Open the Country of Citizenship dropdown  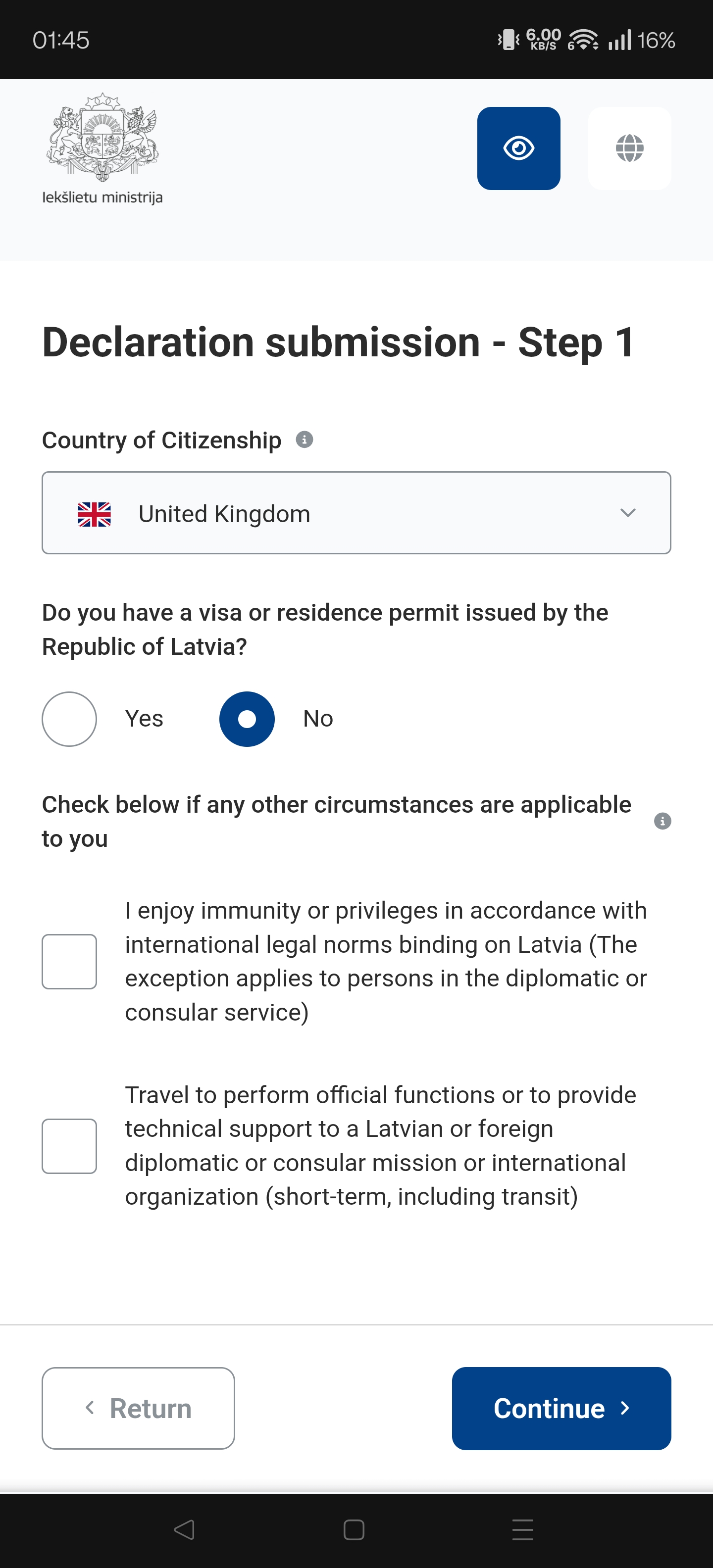[356, 513]
